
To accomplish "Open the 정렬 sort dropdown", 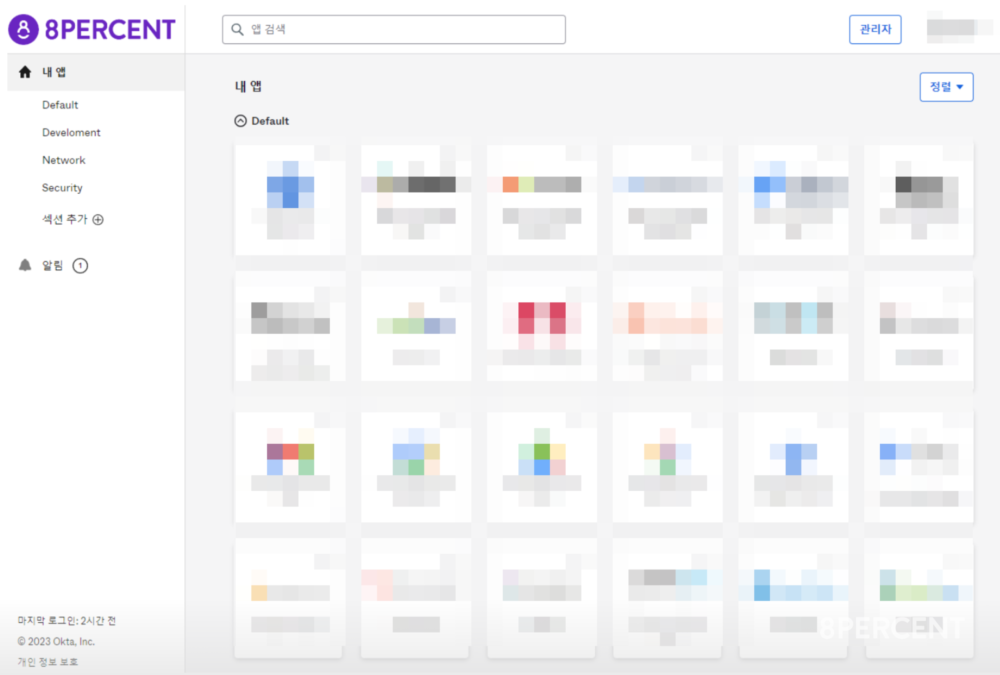I will click(x=946, y=87).
